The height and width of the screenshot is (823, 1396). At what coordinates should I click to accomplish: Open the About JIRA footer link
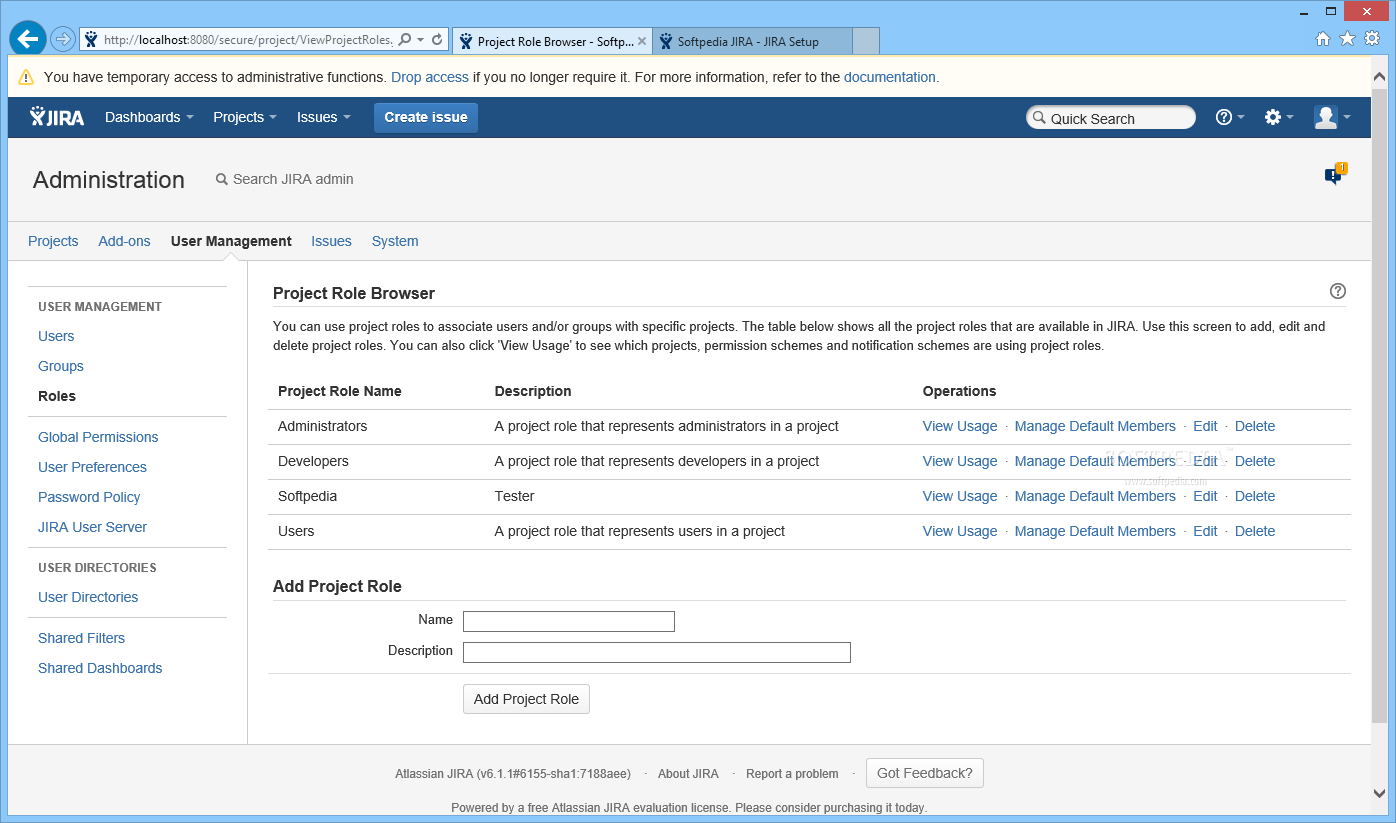(x=688, y=773)
